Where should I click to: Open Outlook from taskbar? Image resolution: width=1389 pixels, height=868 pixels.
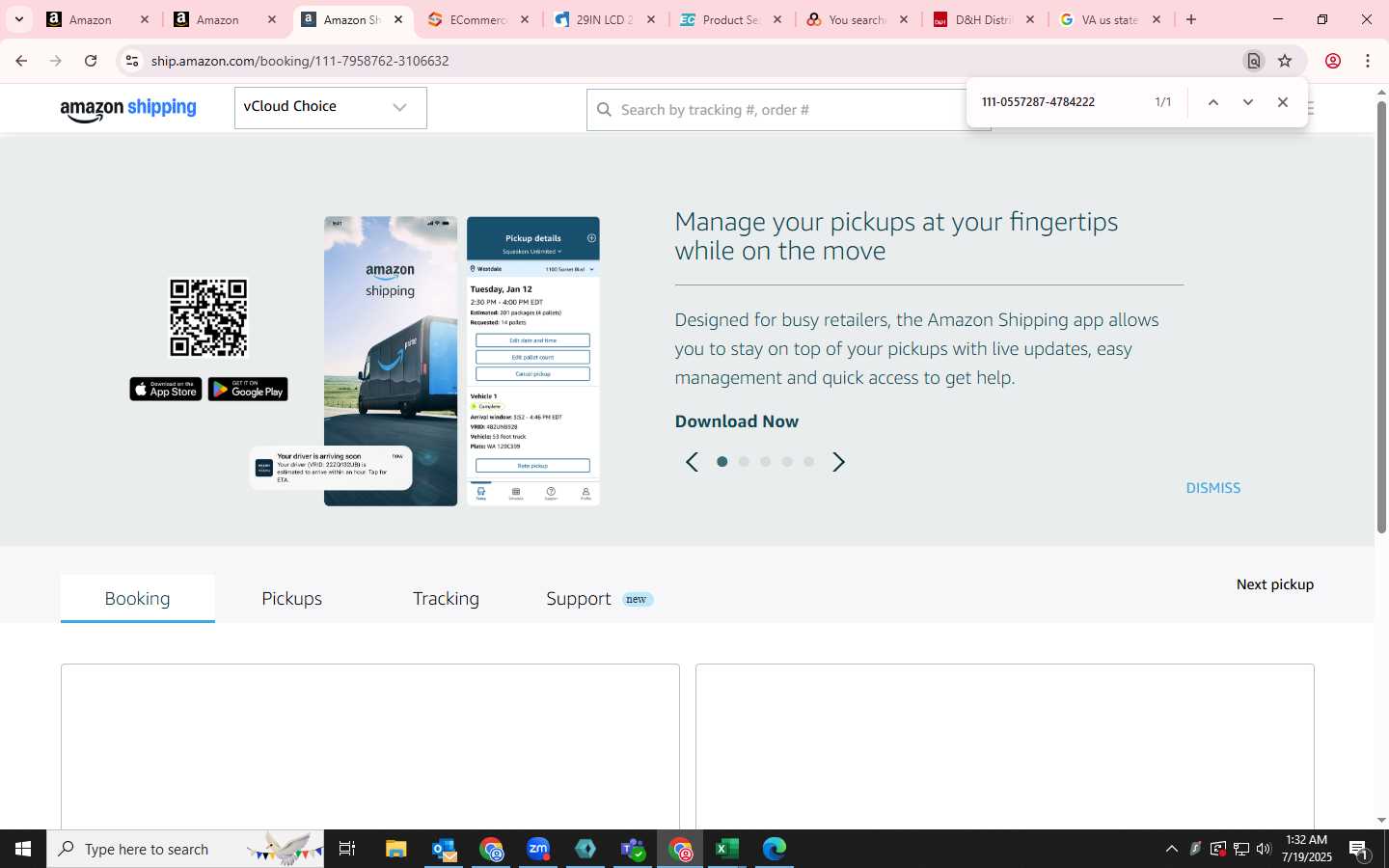(x=444, y=849)
